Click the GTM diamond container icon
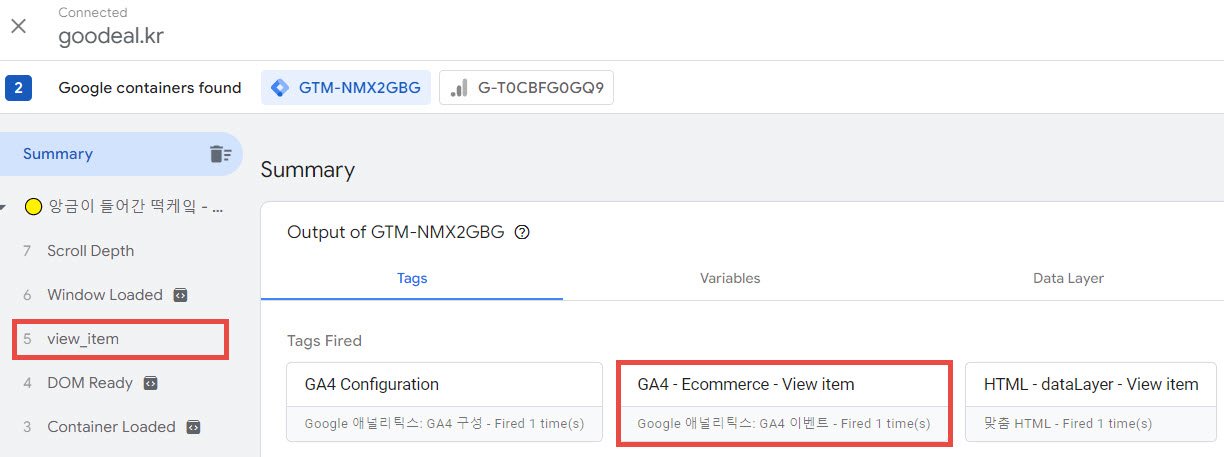 pyautogui.click(x=280, y=88)
